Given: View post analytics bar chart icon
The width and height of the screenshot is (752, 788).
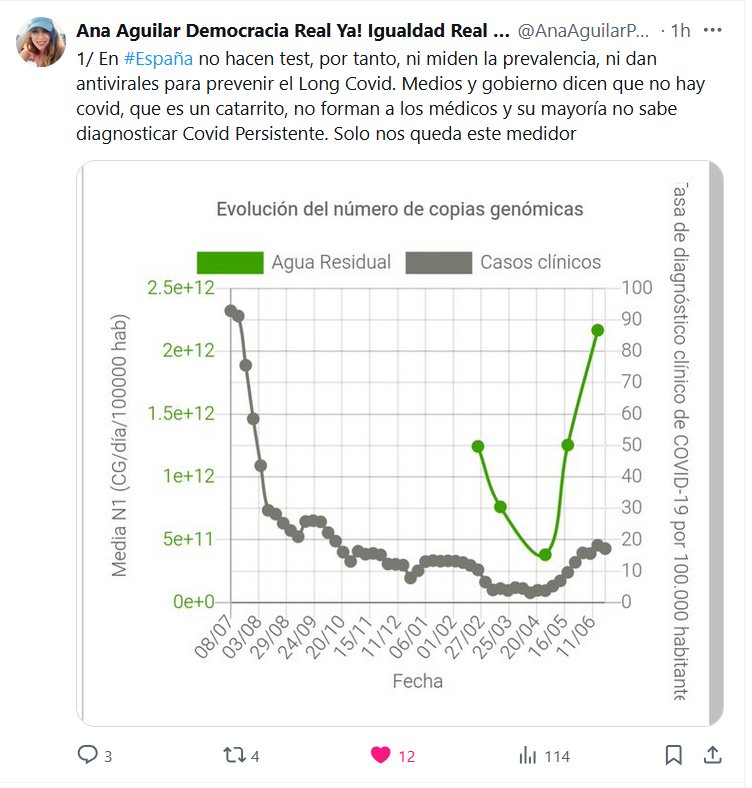Looking at the screenshot, I should point(528,756).
